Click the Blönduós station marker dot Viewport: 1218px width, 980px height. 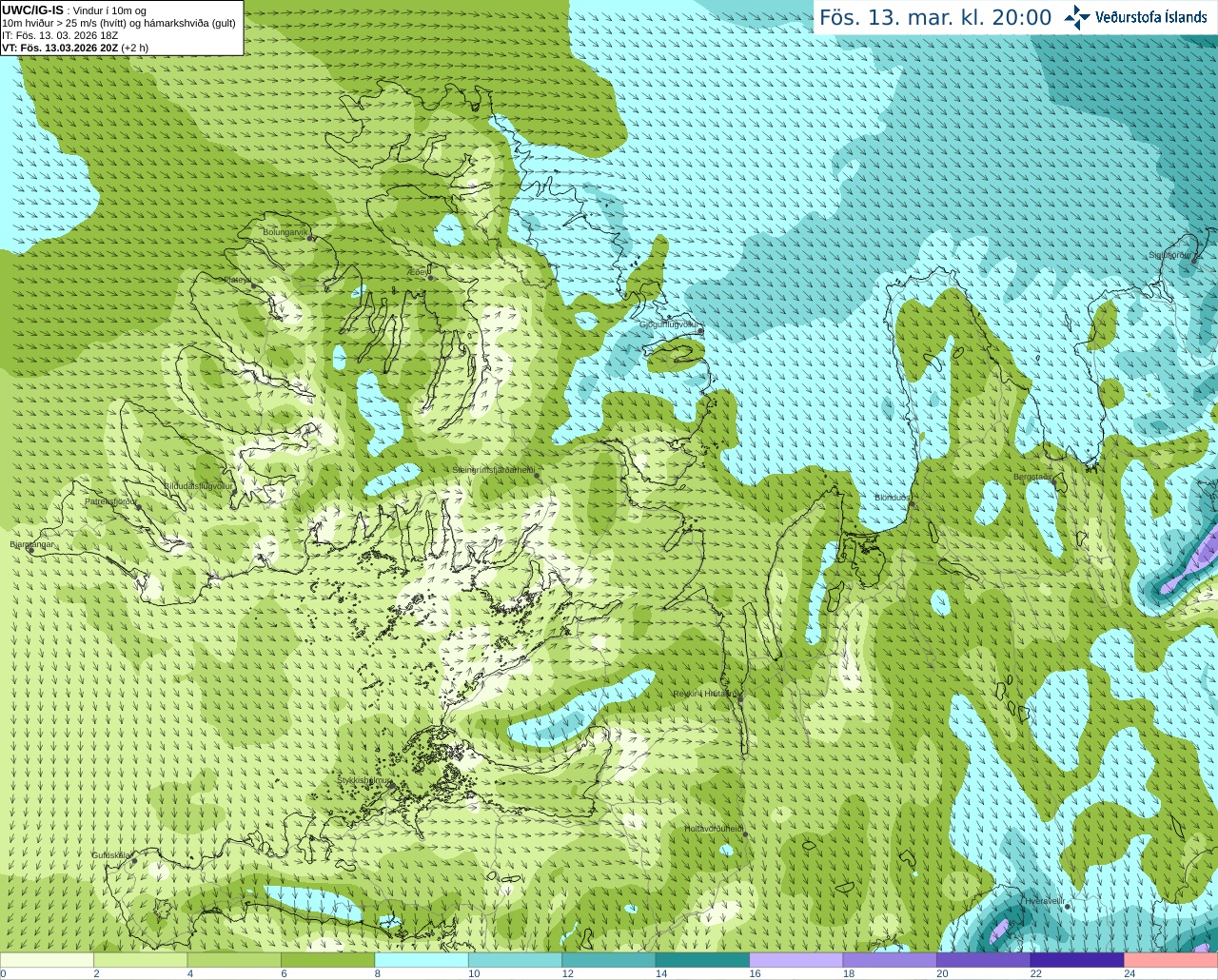912,503
